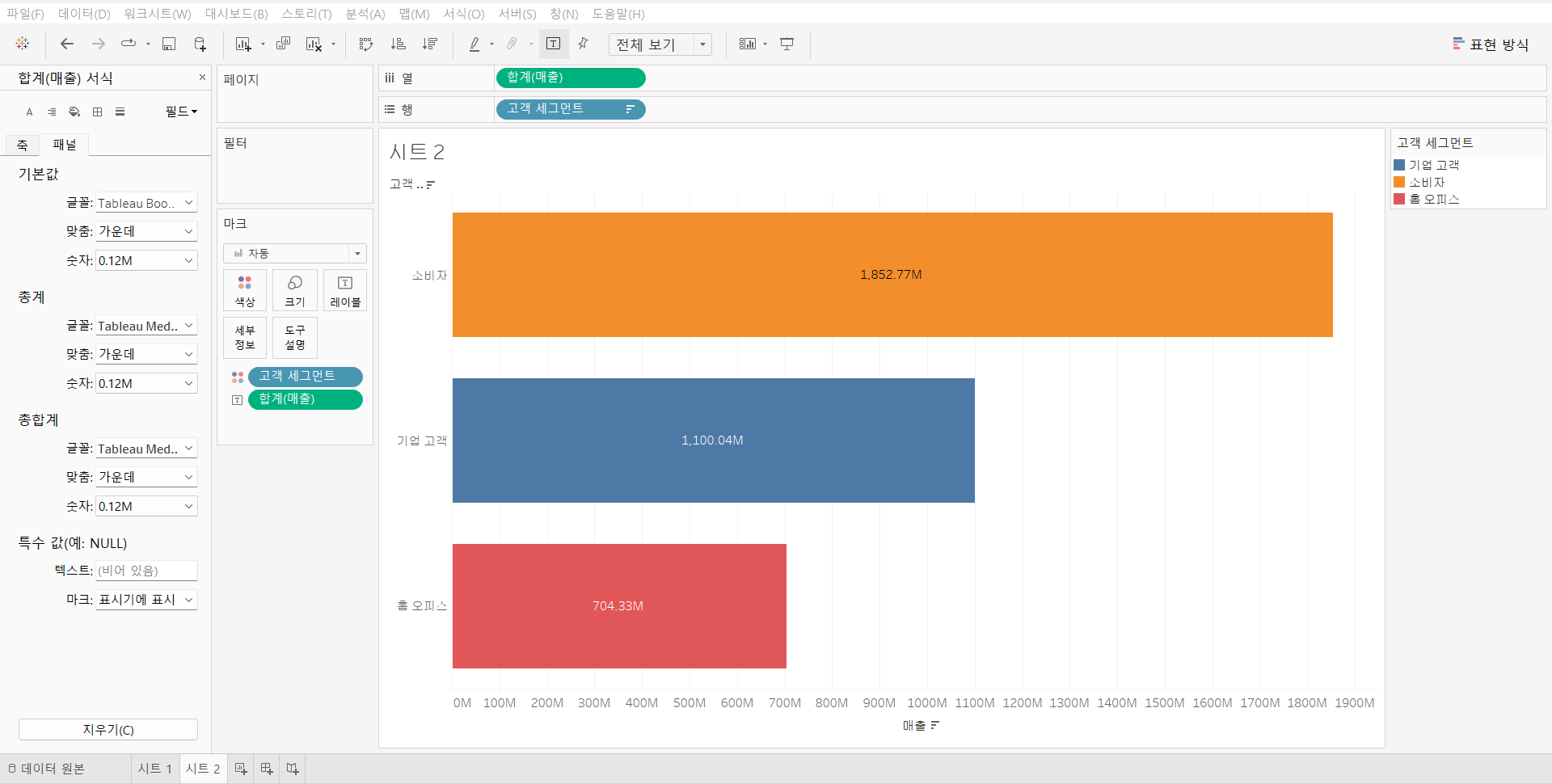The width and height of the screenshot is (1552, 784).
Task: Open the 도구 설명 marks card
Action: [295, 338]
